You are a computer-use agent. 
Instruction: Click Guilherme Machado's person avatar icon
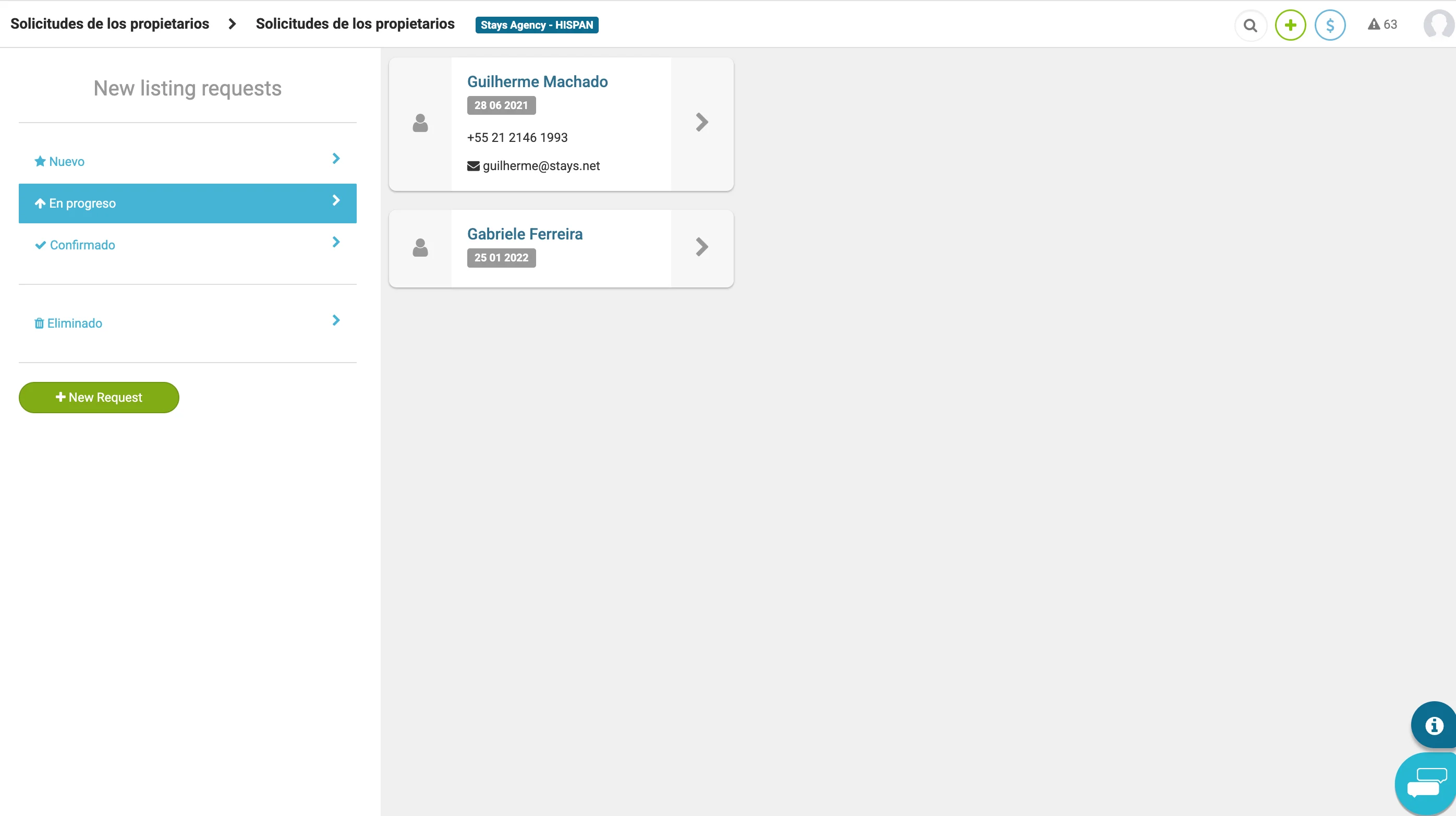(x=420, y=123)
